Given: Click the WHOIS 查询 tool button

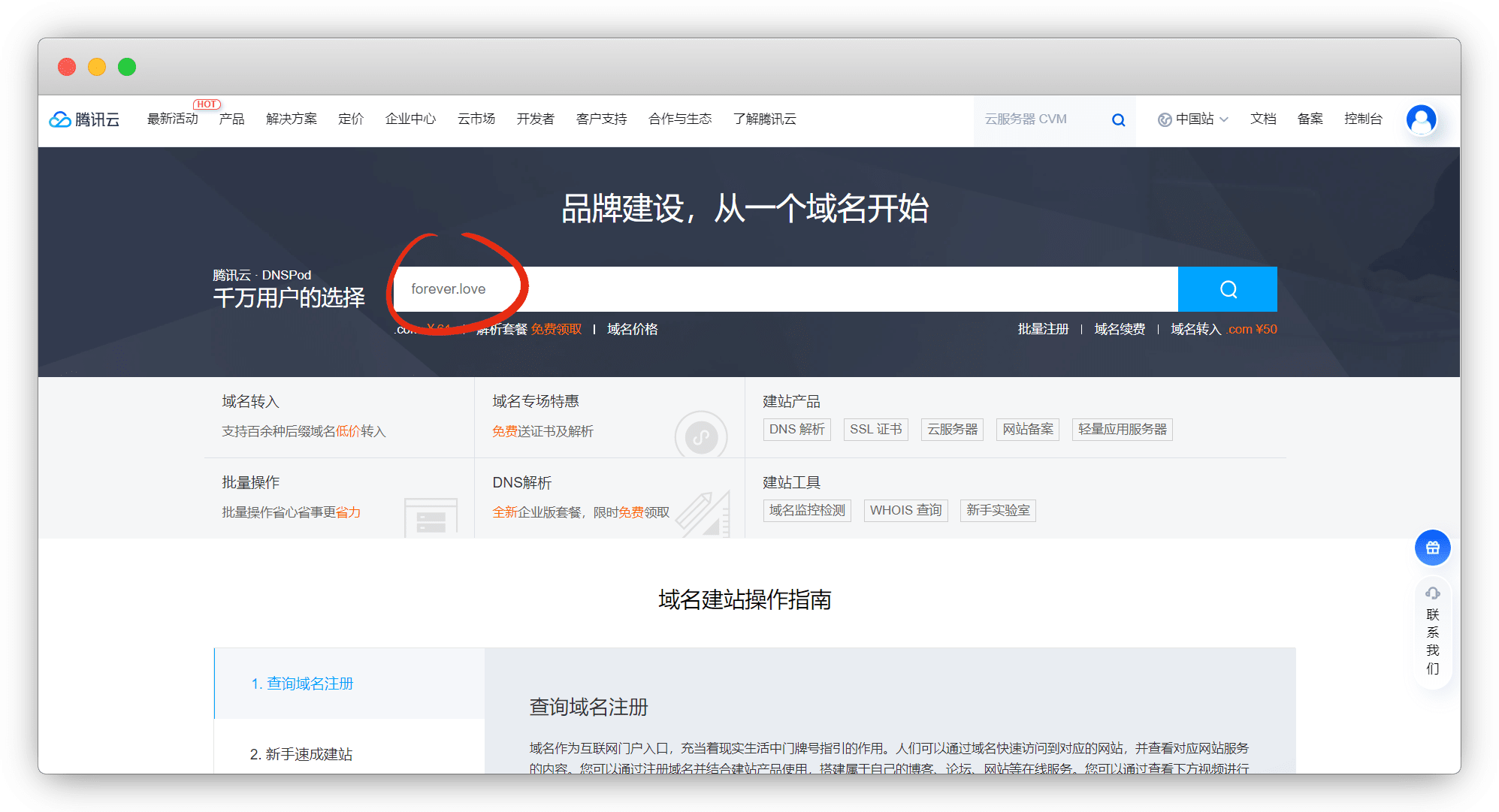Looking at the screenshot, I should pyautogui.click(x=905, y=511).
